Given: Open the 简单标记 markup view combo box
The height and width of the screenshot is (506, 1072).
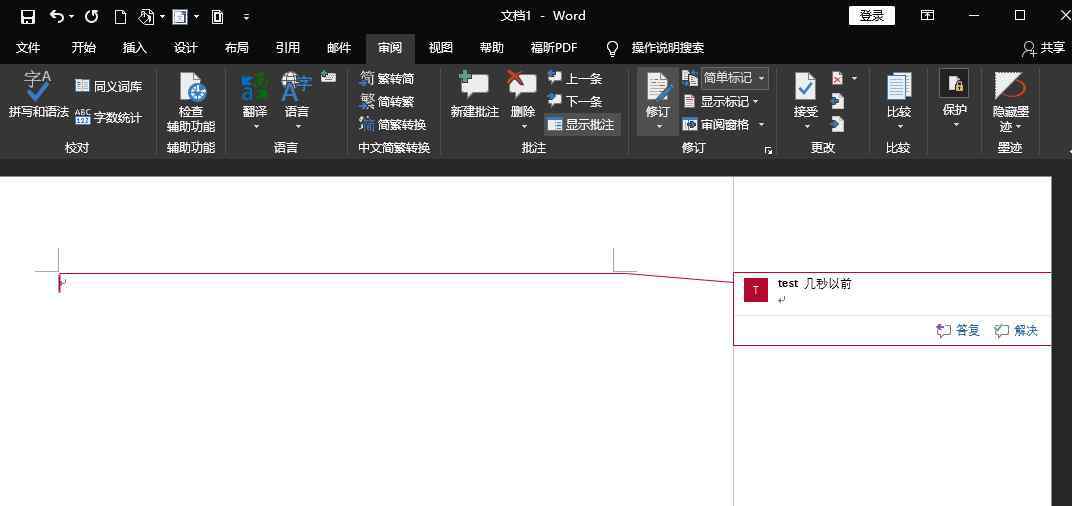Looking at the screenshot, I should pyautogui.click(x=735, y=78).
